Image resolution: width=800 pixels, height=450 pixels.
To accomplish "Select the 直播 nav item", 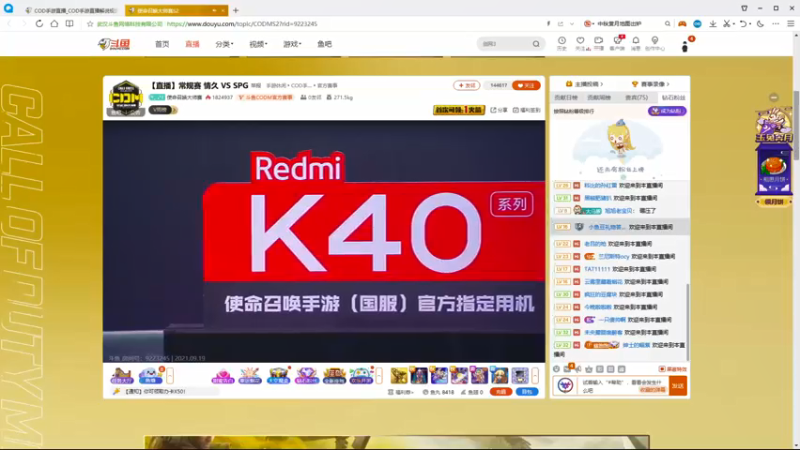I will click(x=192, y=44).
